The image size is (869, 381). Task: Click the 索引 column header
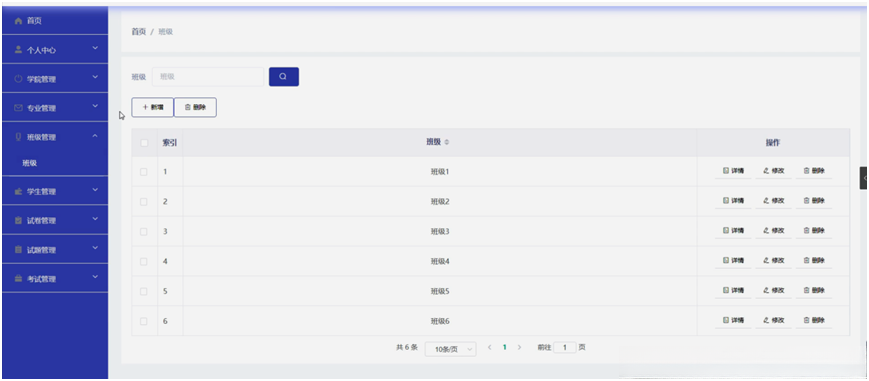click(170, 143)
